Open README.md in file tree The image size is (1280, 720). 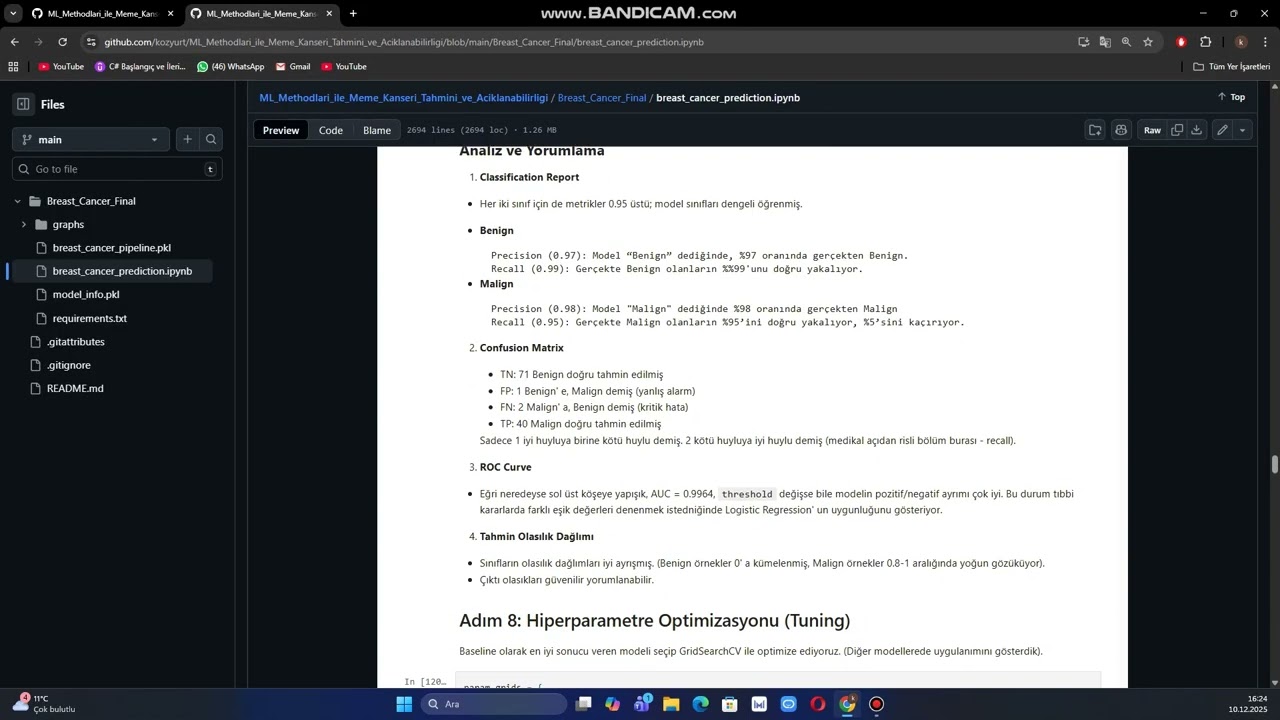75,388
